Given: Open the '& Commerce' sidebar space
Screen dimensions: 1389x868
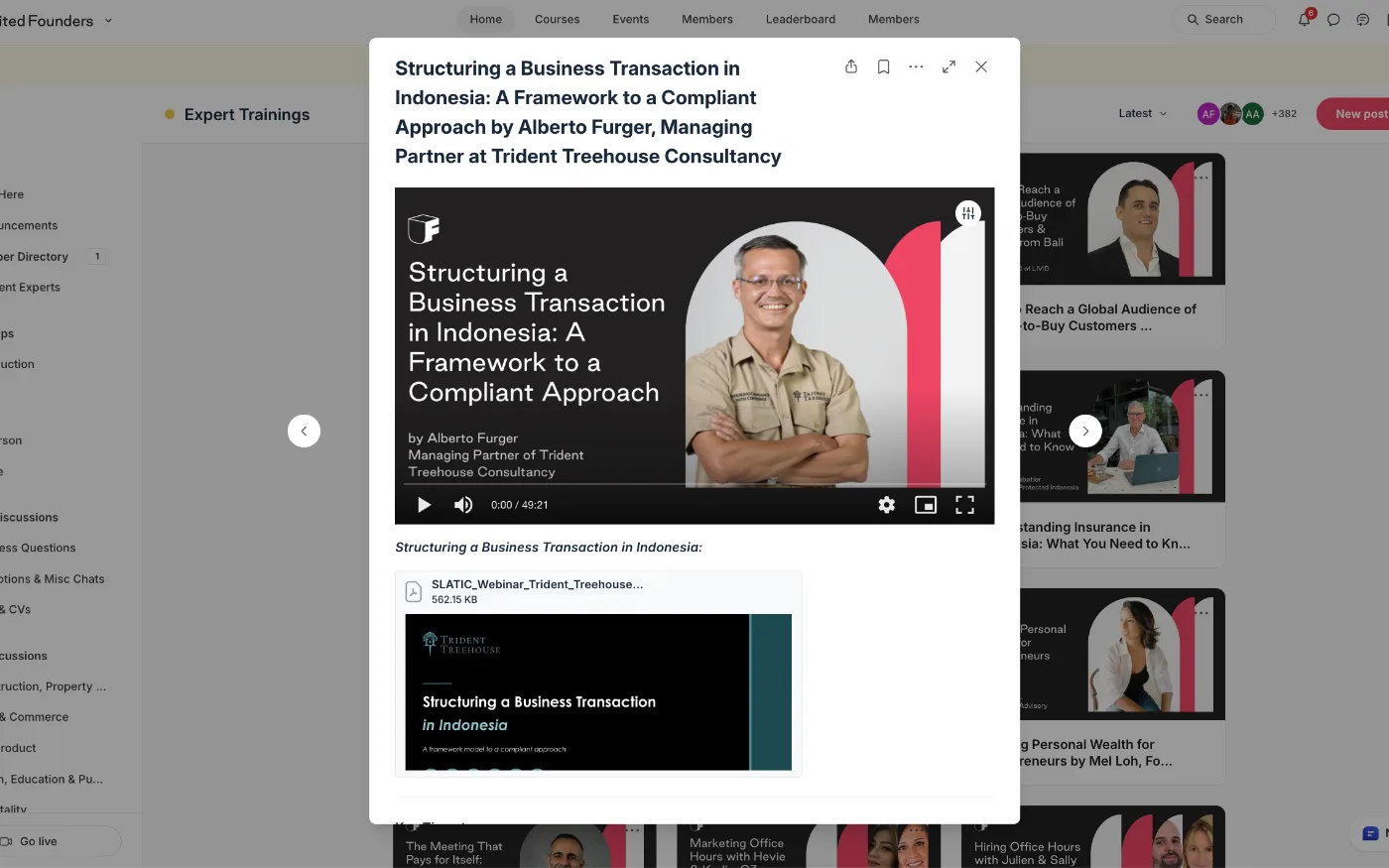Looking at the screenshot, I should [35, 716].
